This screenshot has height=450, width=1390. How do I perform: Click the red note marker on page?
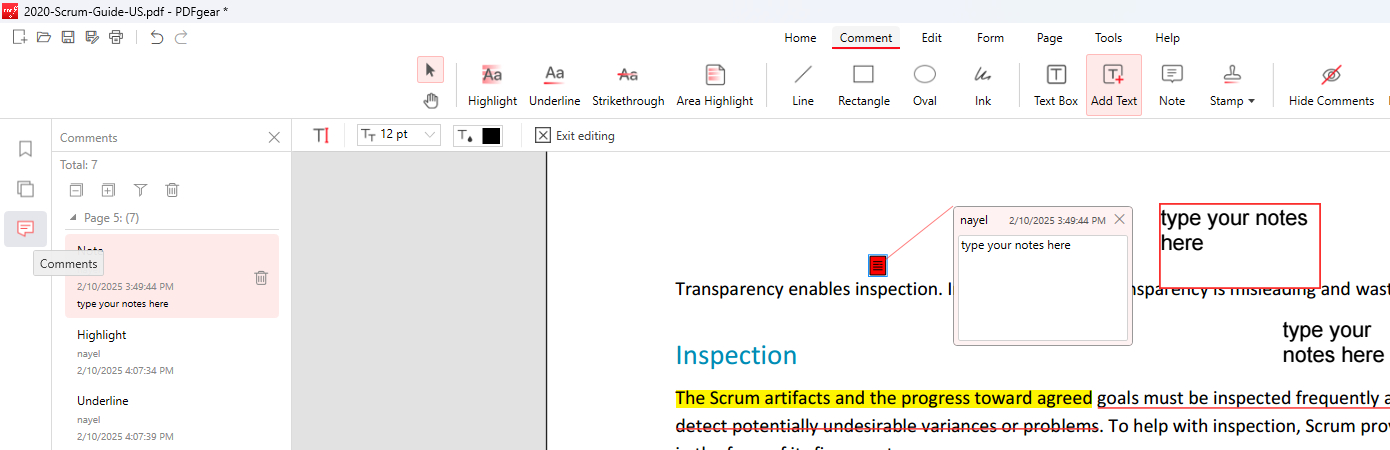(x=877, y=265)
